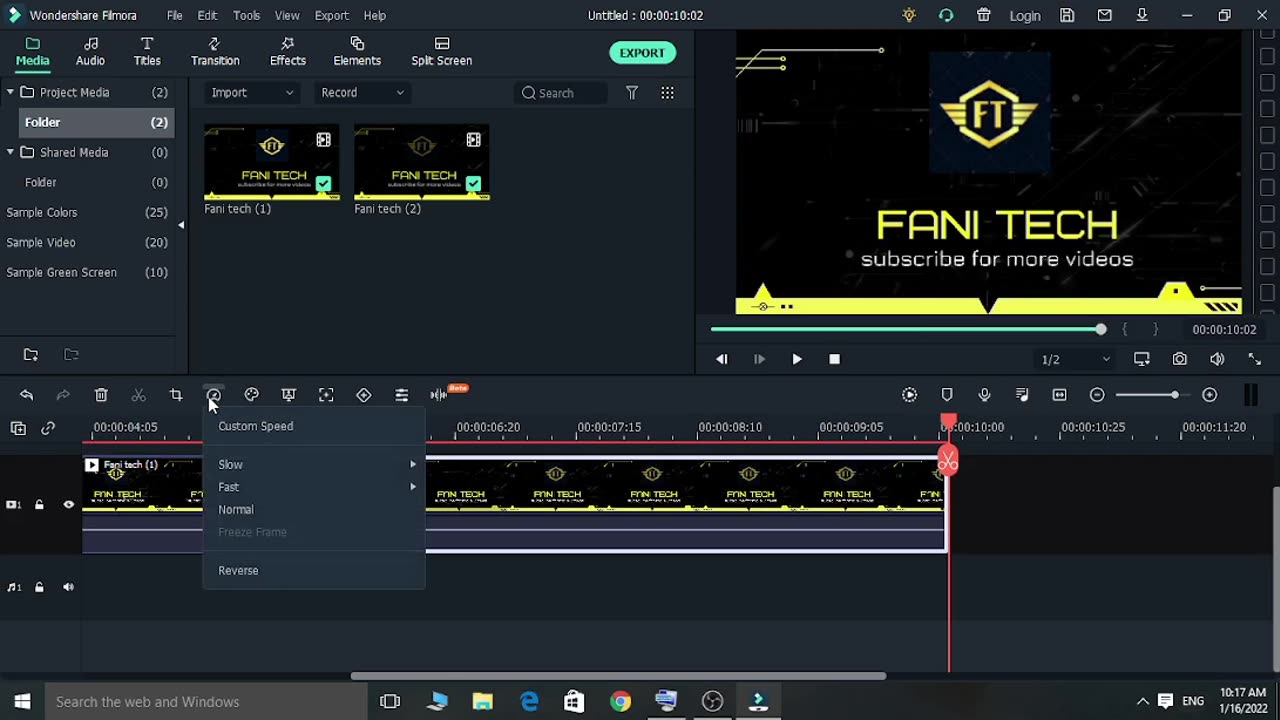Click the preview progress slider handle
This screenshot has height=720, width=1280.
[x=1100, y=329]
